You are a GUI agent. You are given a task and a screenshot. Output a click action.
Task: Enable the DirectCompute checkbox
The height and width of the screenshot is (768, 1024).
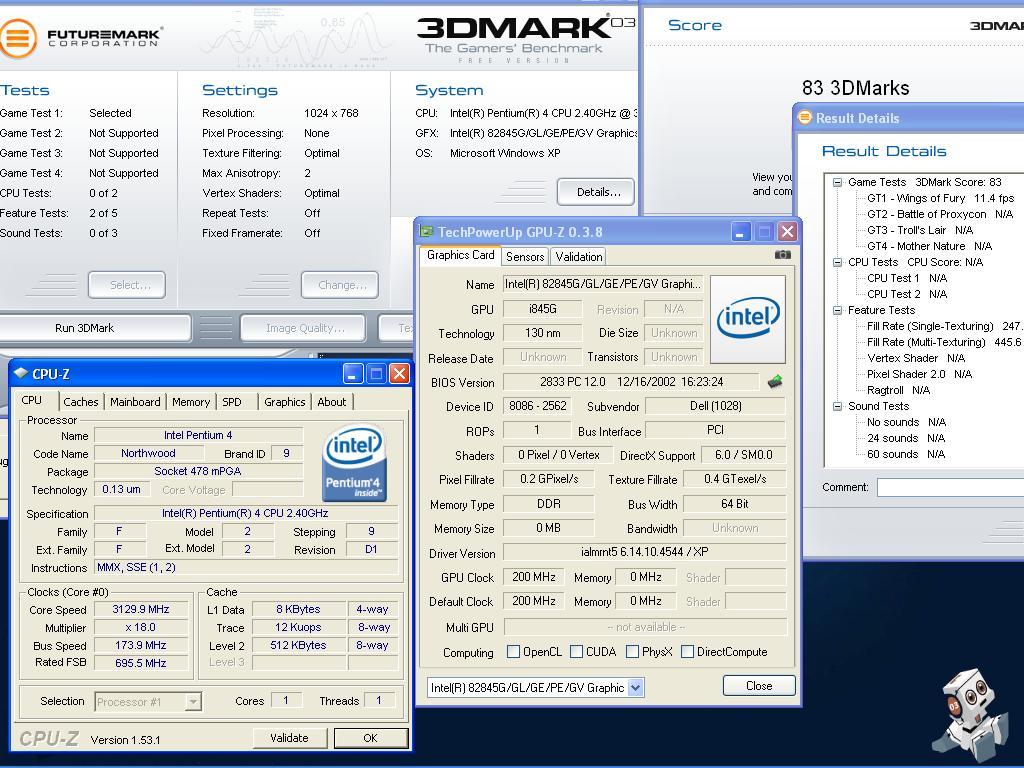pyautogui.click(x=687, y=652)
